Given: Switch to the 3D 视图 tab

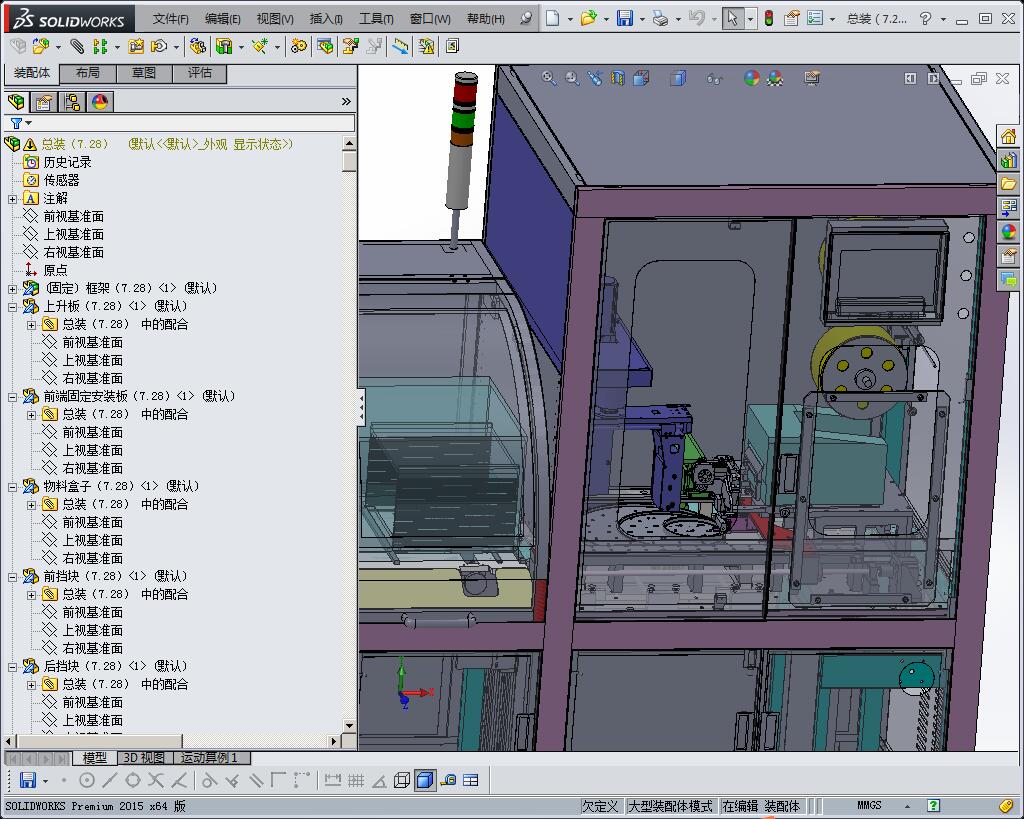Looking at the screenshot, I should [x=144, y=758].
